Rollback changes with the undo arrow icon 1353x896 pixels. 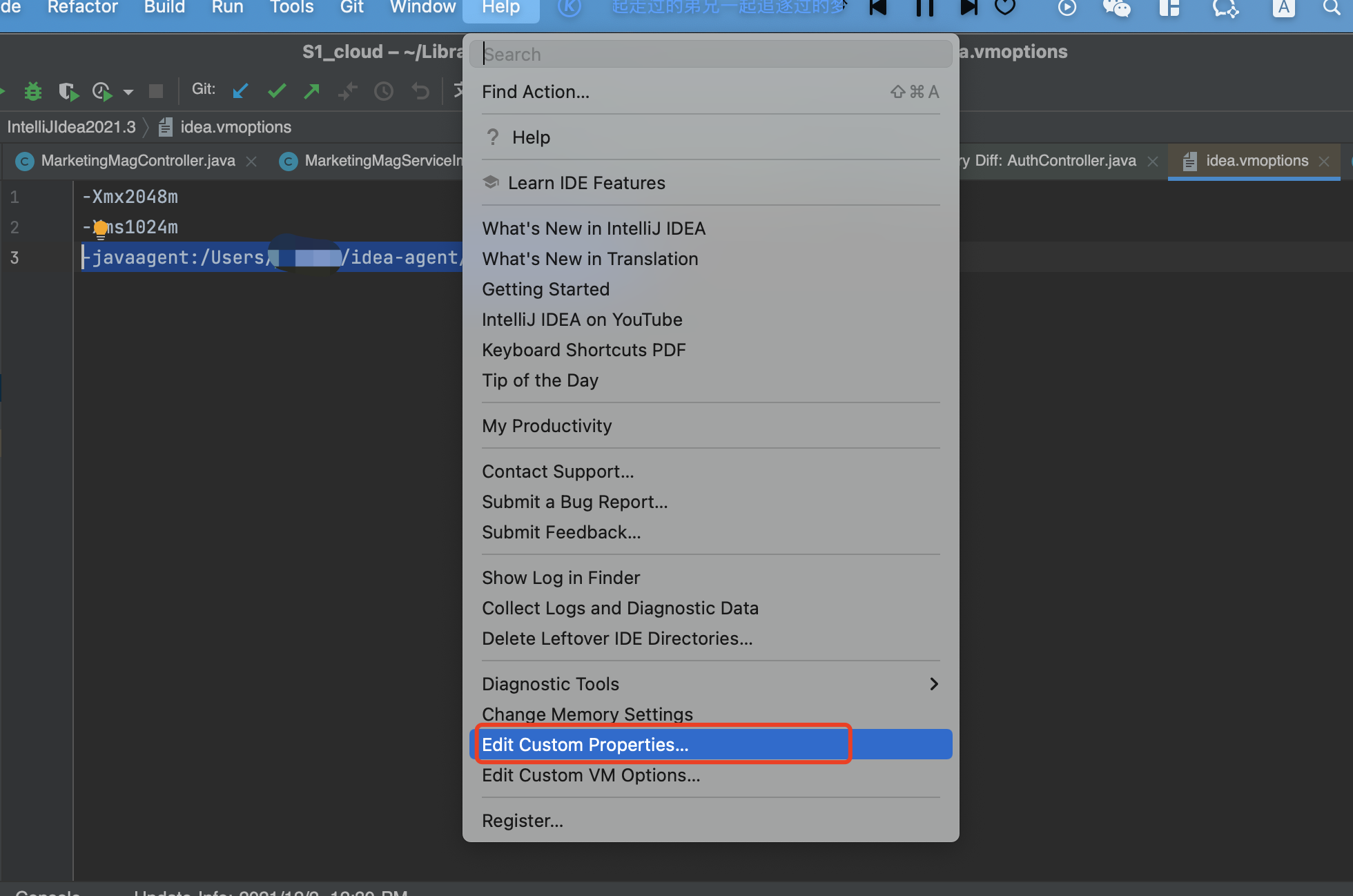coord(420,90)
